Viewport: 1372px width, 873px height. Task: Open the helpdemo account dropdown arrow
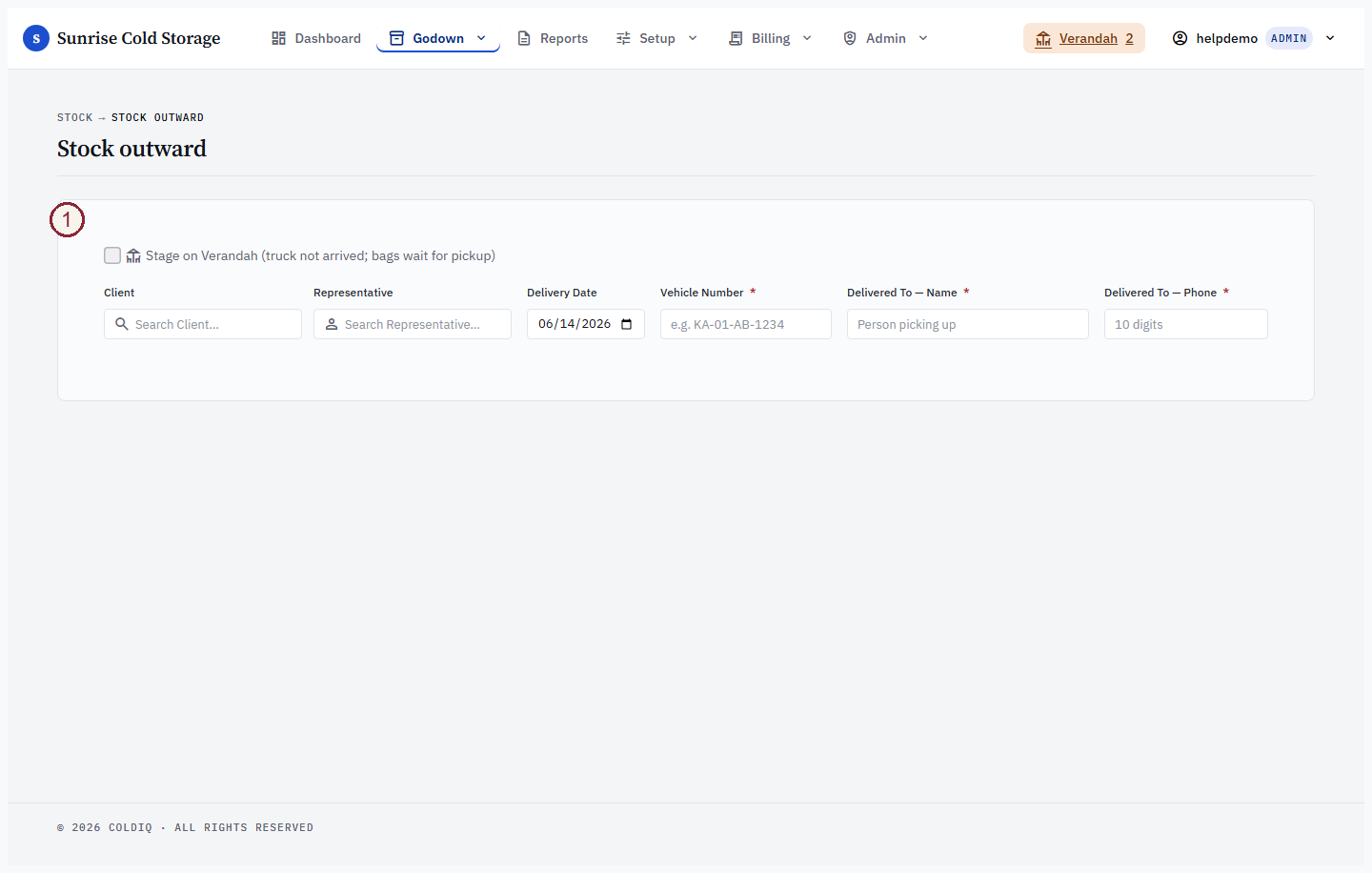click(x=1330, y=38)
